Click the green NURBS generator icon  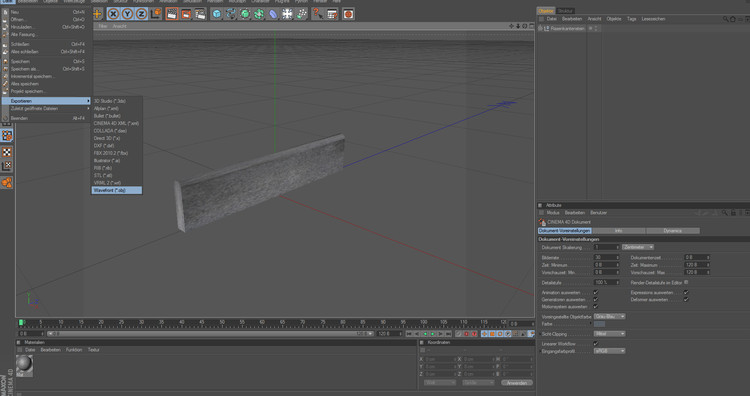[x=245, y=14]
